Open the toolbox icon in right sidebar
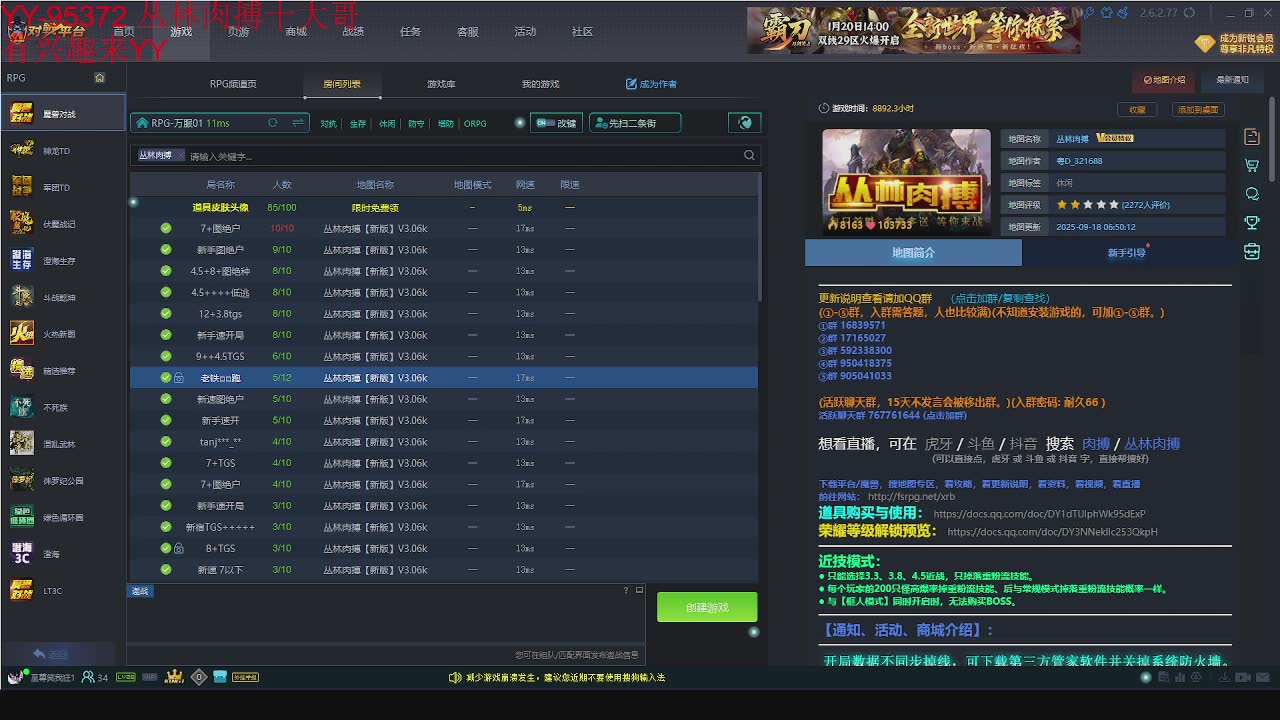The width and height of the screenshot is (1280, 720). pos(1251,252)
